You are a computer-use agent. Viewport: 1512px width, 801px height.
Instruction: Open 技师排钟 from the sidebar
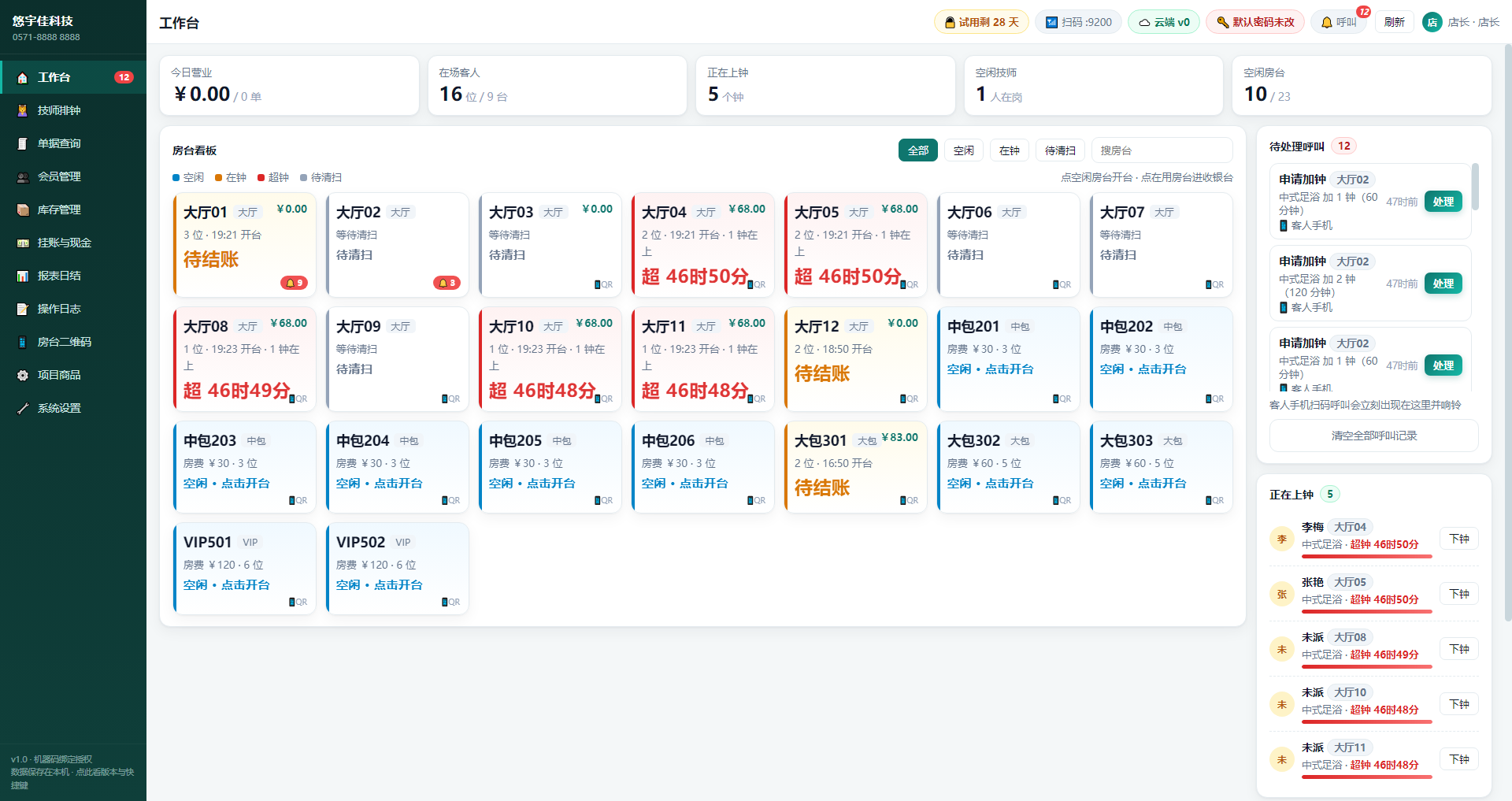pyautogui.click(x=72, y=110)
